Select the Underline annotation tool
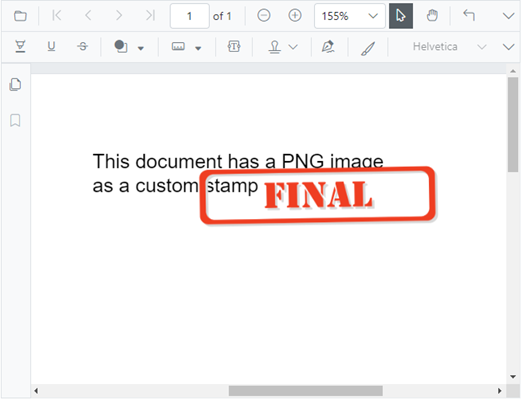This screenshot has height=400, width=523. [51, 46]
